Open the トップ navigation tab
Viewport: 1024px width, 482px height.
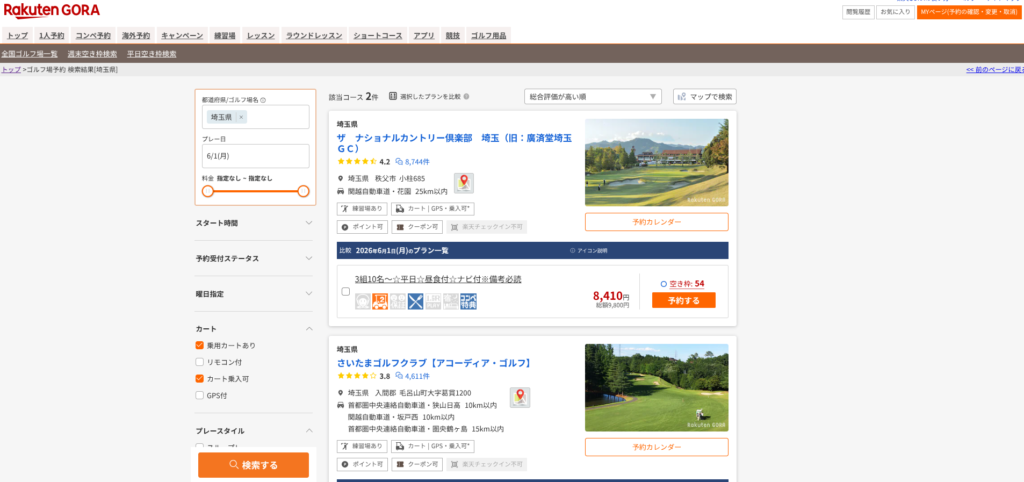17,35
